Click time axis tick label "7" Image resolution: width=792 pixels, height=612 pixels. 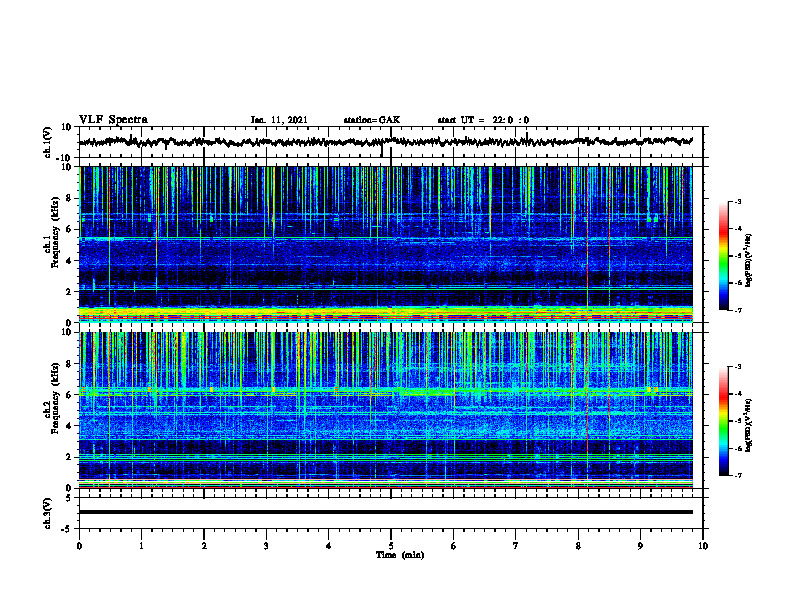point(516,546)
